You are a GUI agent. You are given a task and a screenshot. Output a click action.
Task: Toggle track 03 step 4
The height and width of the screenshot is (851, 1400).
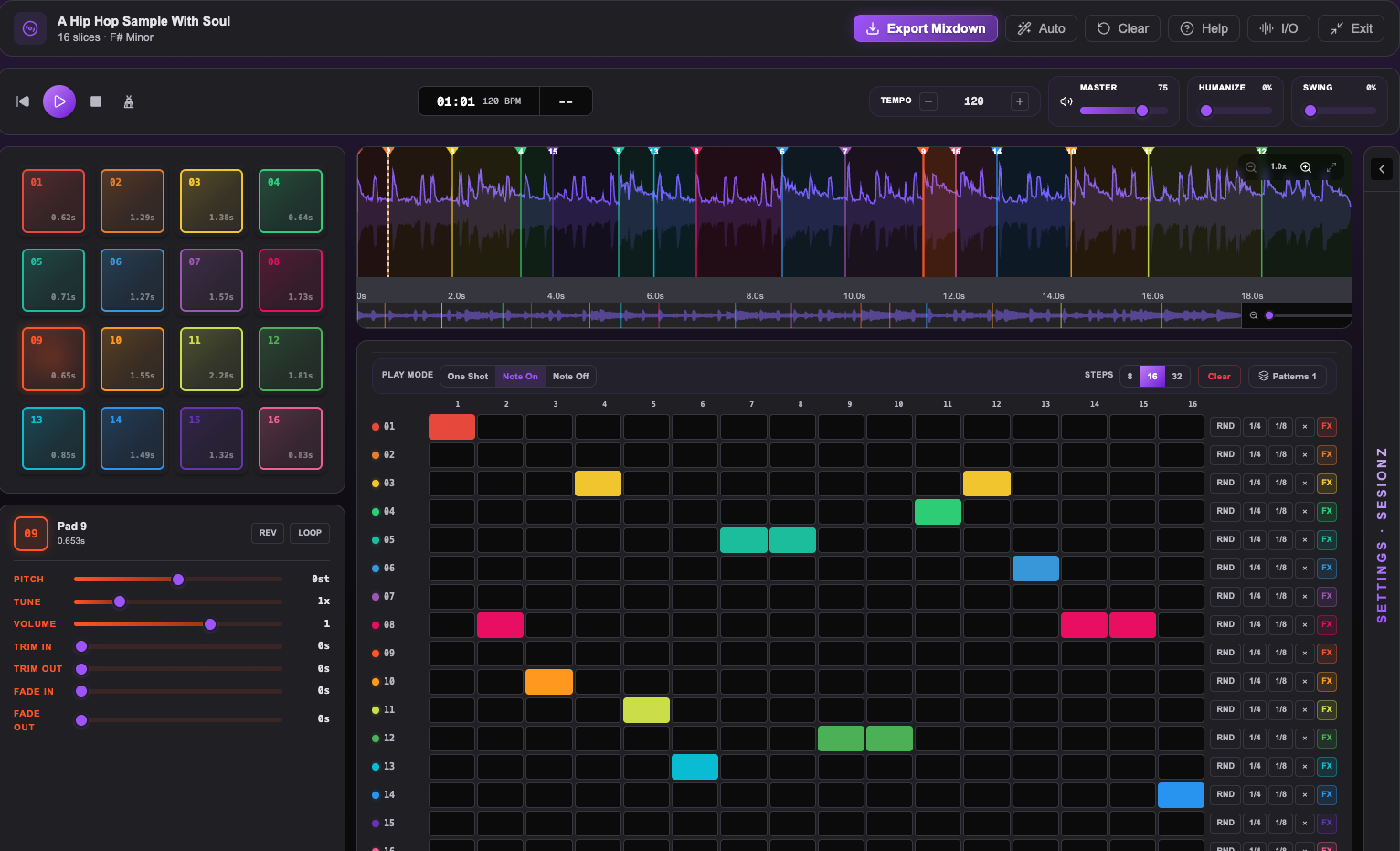click(598, 484)
